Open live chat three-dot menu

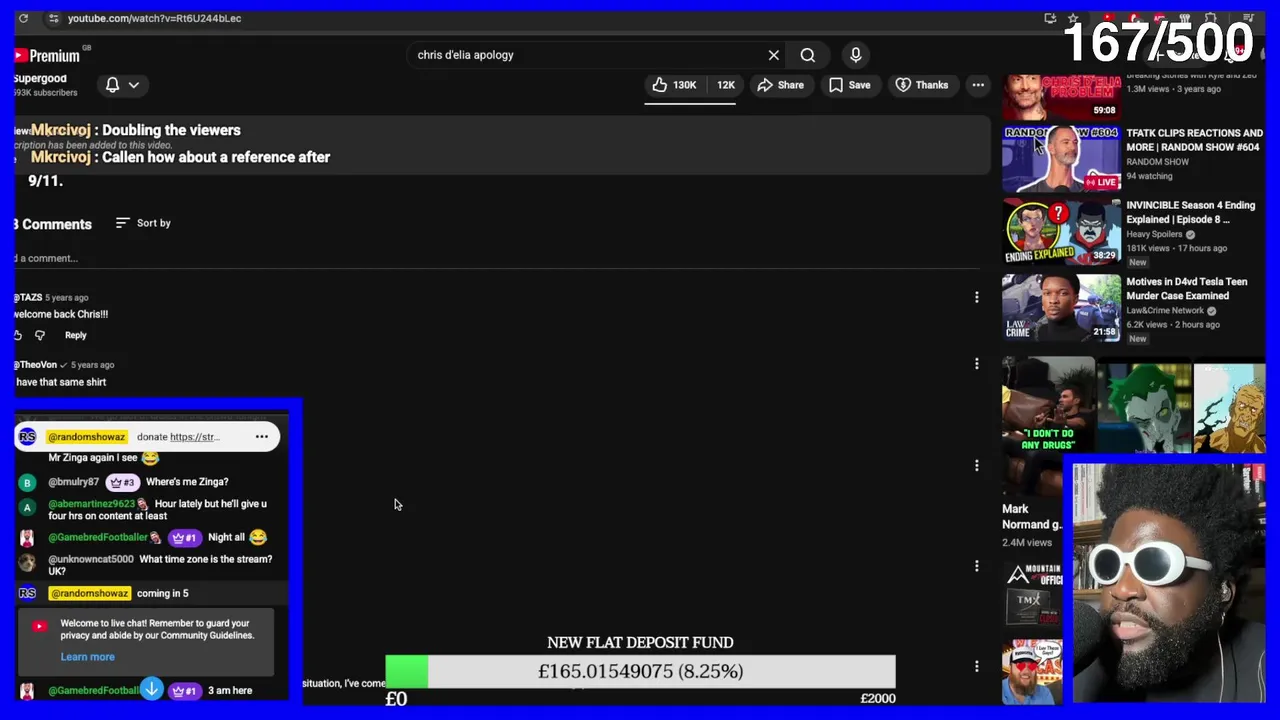(x=261, y=436)
